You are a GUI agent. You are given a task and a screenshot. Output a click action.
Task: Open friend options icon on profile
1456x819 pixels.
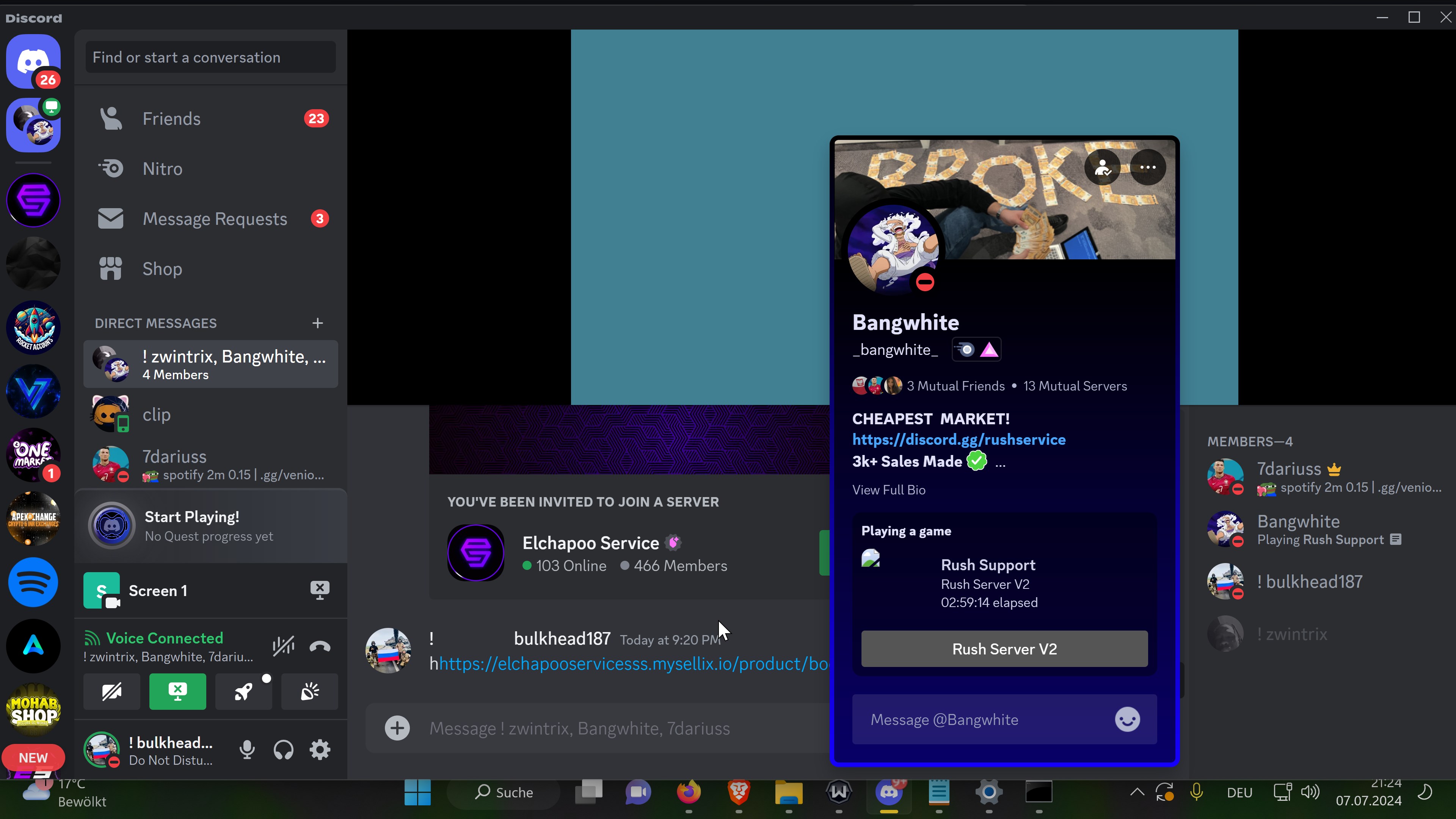1102,167
